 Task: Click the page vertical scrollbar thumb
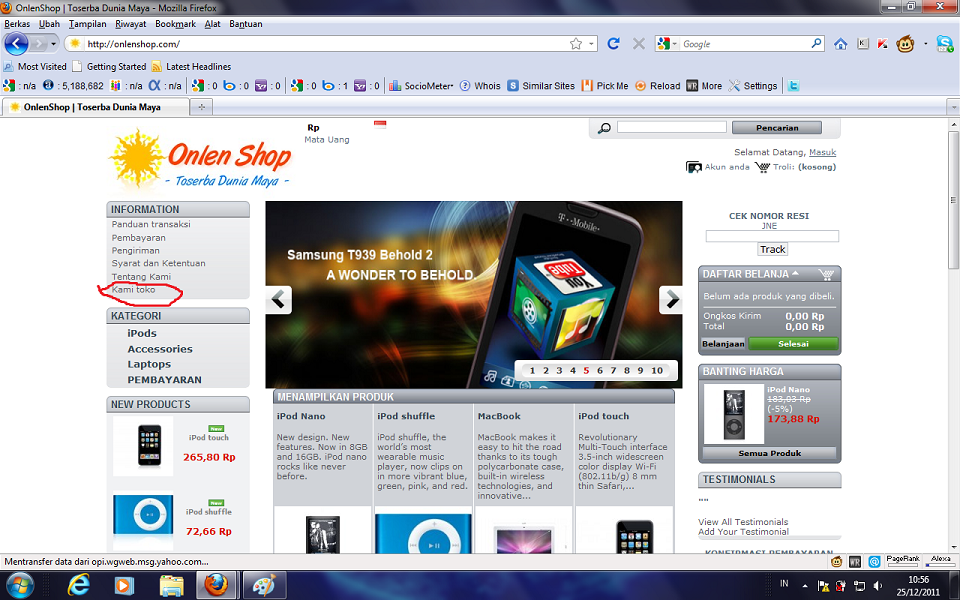953,200
